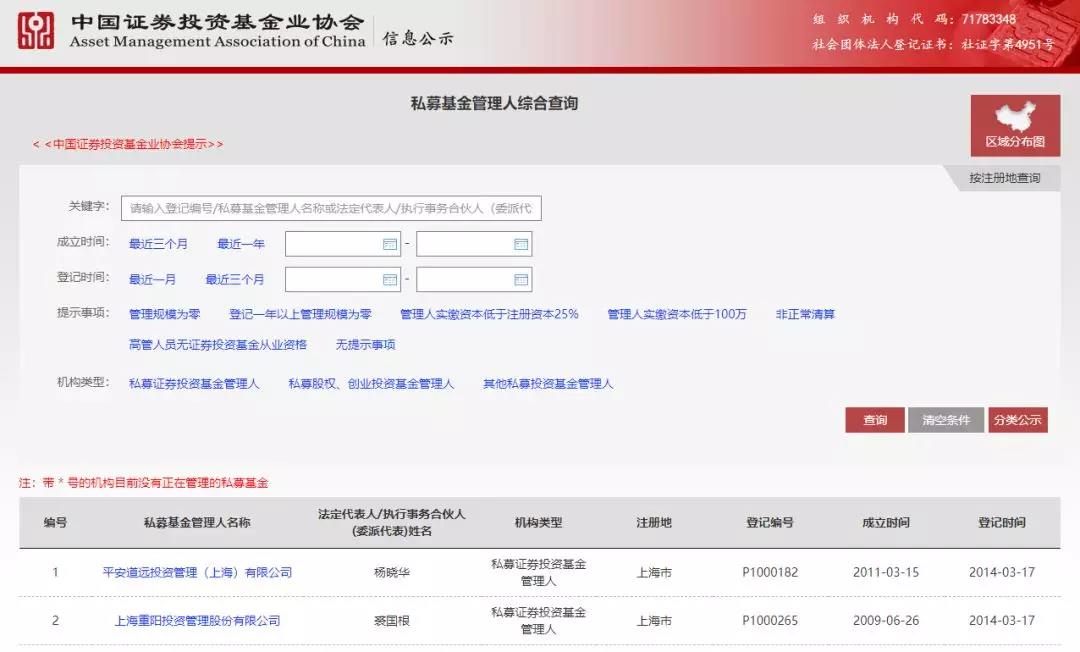Click the 登记编号 column header
Image resolution: width=1080 pixels, height=652 pixels.
coord(770,523)
